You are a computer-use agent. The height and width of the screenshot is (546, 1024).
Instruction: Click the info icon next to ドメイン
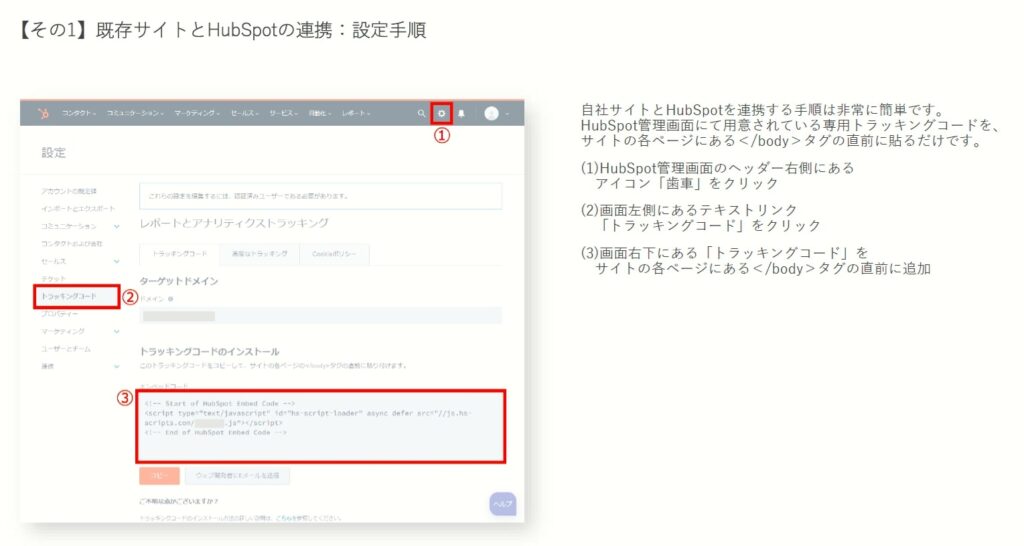click(x=171, y=299)
